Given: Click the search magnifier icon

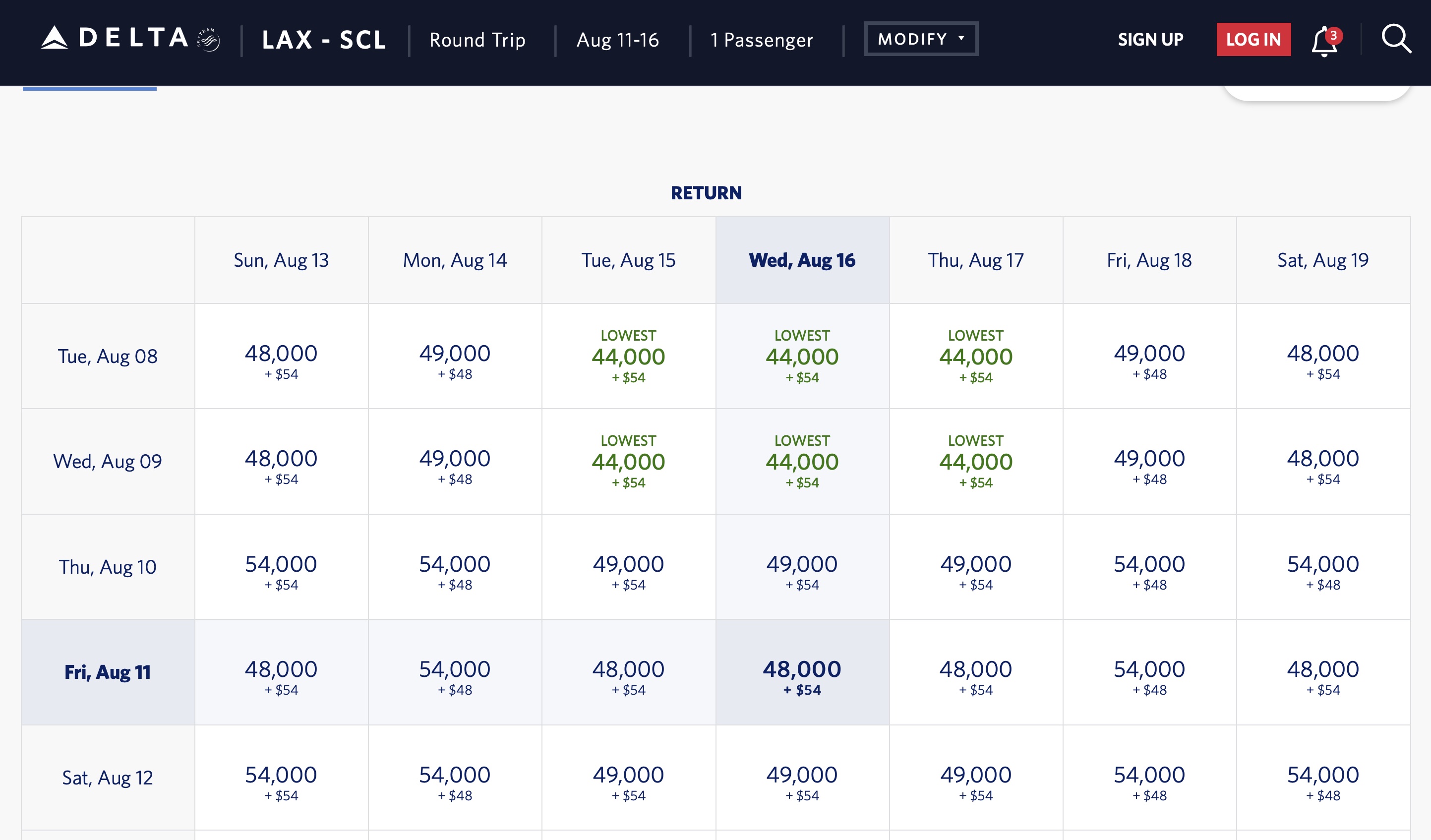Looking at the screenshot, I should tap(1396, 39).
